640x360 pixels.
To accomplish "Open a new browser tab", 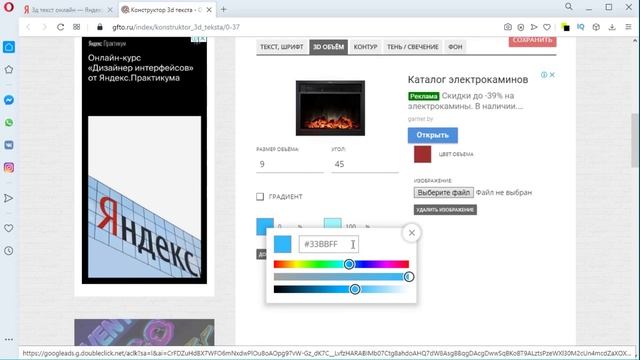I will (223, 9).
